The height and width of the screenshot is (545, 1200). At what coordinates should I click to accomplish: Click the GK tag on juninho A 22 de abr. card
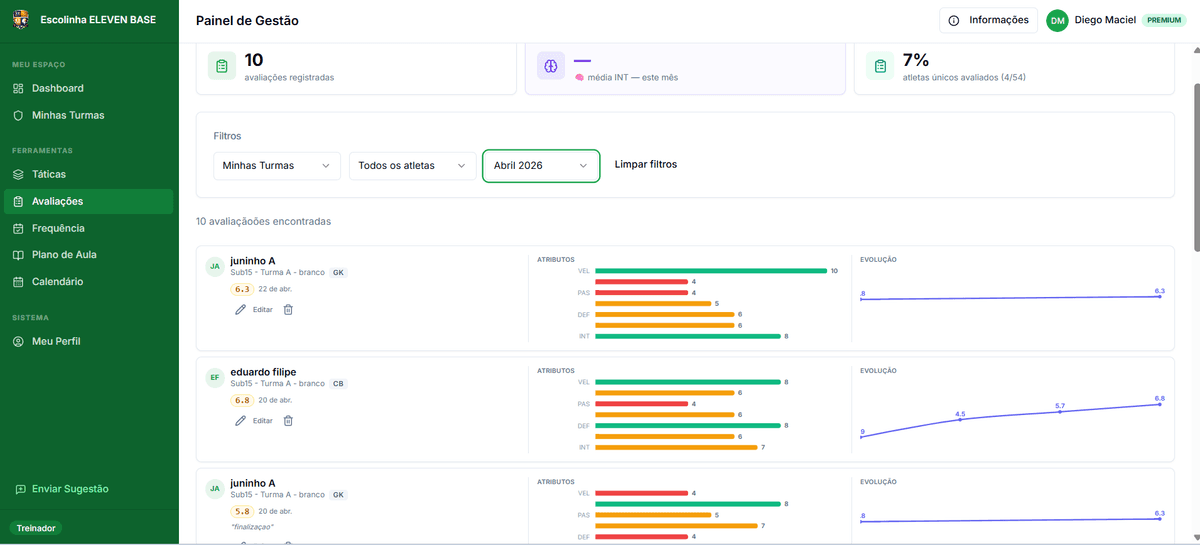click(x=338, y=272)
